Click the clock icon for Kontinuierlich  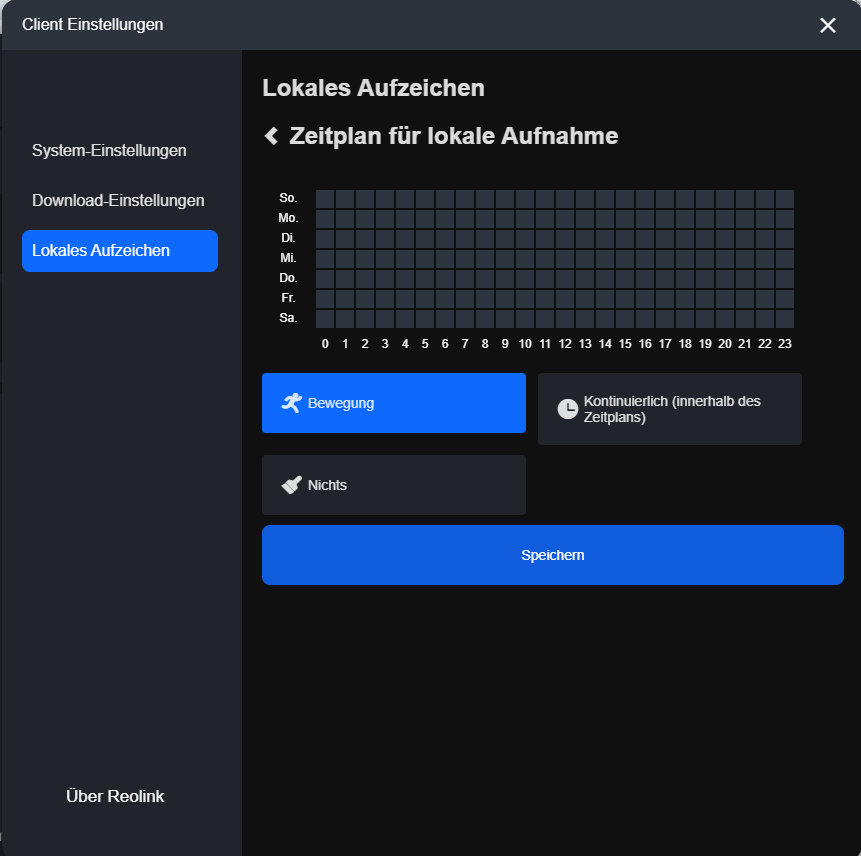[x=568, y=409]
